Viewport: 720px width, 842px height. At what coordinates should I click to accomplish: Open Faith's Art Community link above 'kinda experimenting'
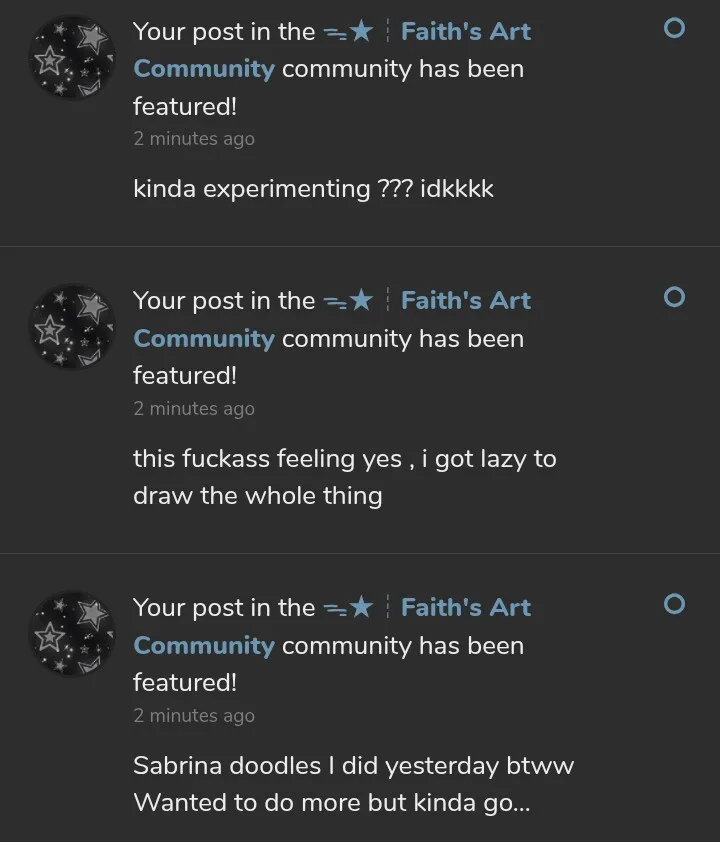[x=465, y=32]
